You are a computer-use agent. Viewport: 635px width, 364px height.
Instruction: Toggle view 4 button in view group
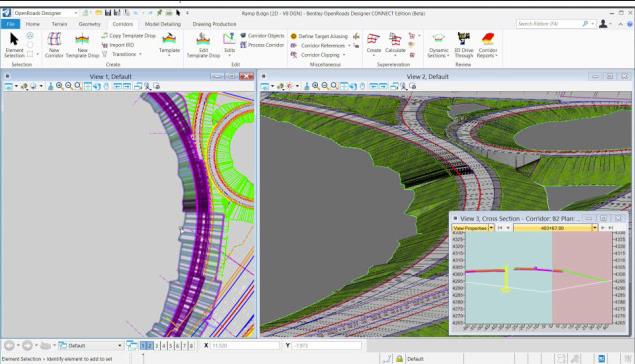click(164, 346)
